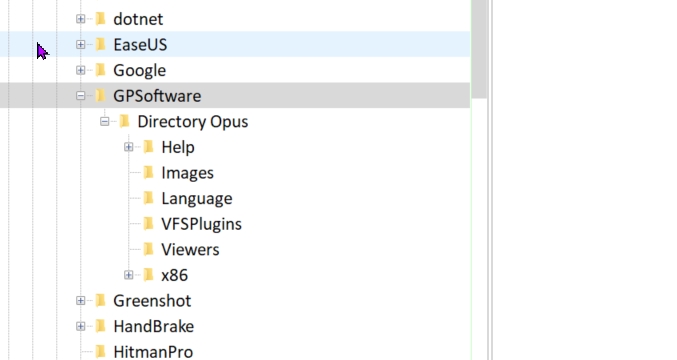Select the x86 tree label
This screenshot has width=677, height=360.
tap(174, 275)
